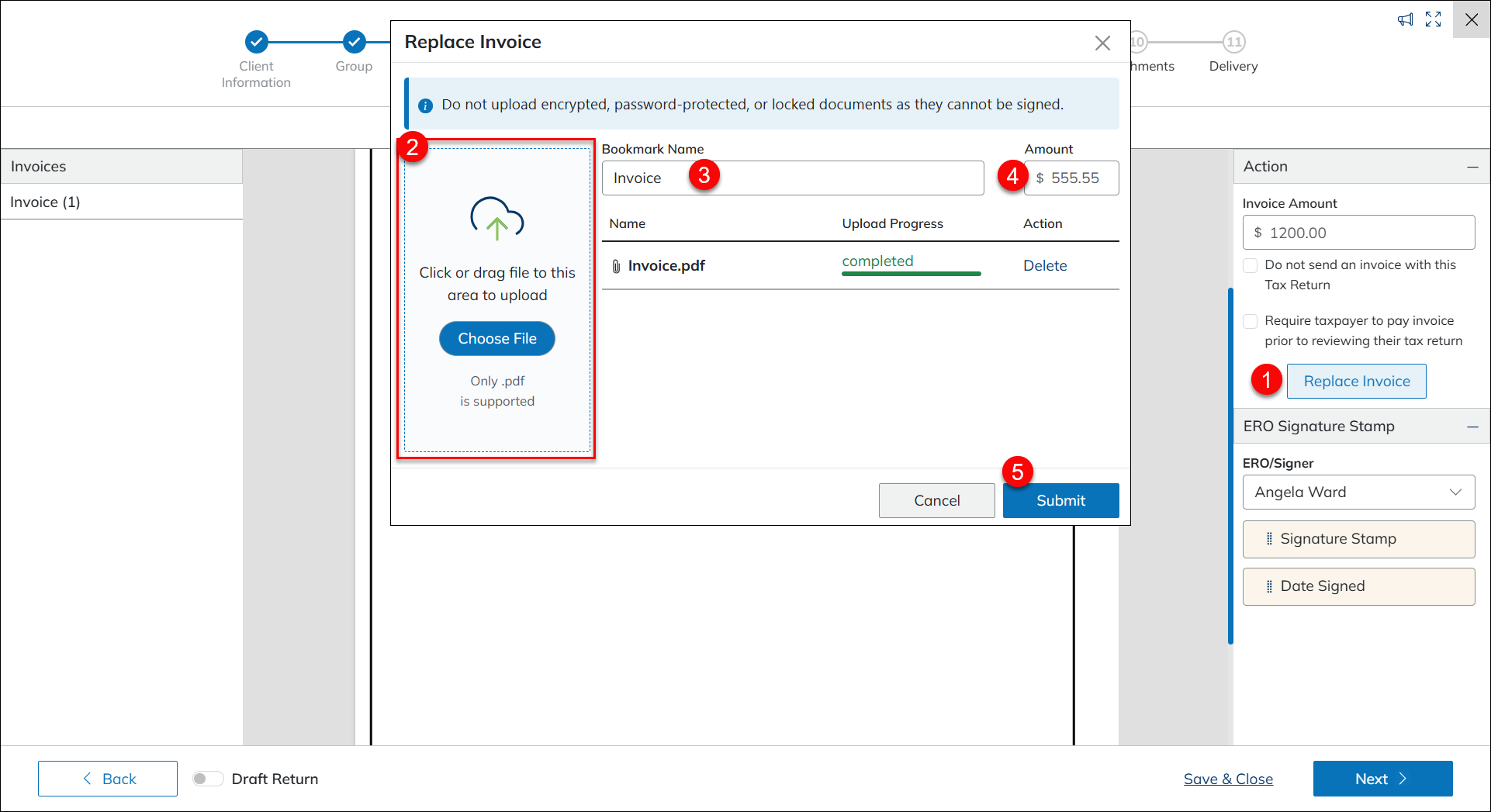The height and width of the screenshot is (812, 1491).
Task: Click the info icon in the warning banner
Action: (425, 105)
